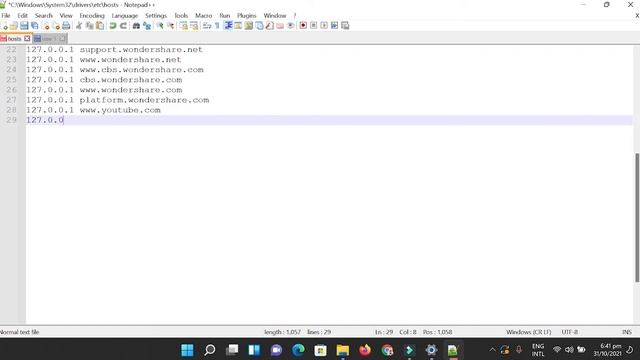Click the Stop Recording macro icon

pyautogui.click(x=313, y=26)
